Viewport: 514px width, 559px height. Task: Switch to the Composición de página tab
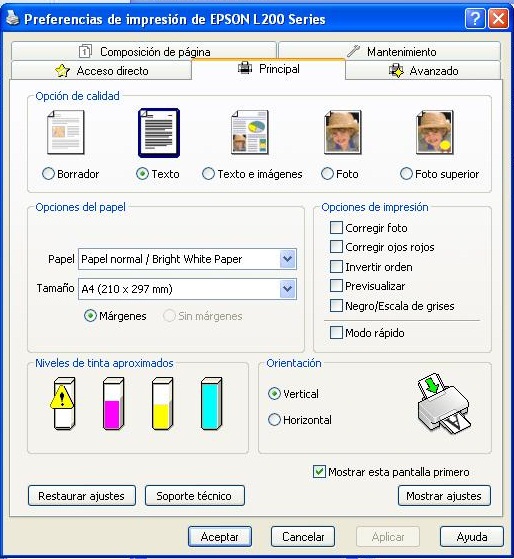pyautogui.click(x=144, y=51)
